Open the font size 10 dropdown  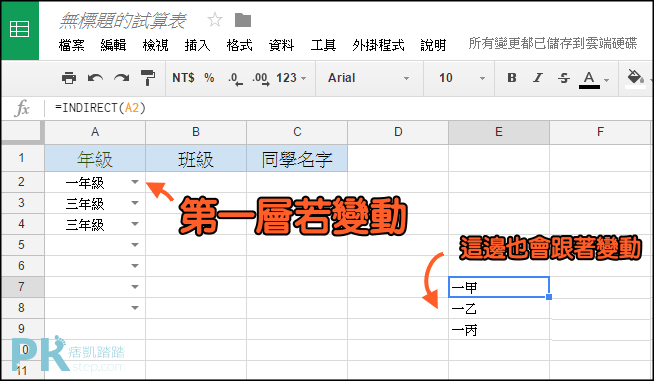[x=462, y=78]
